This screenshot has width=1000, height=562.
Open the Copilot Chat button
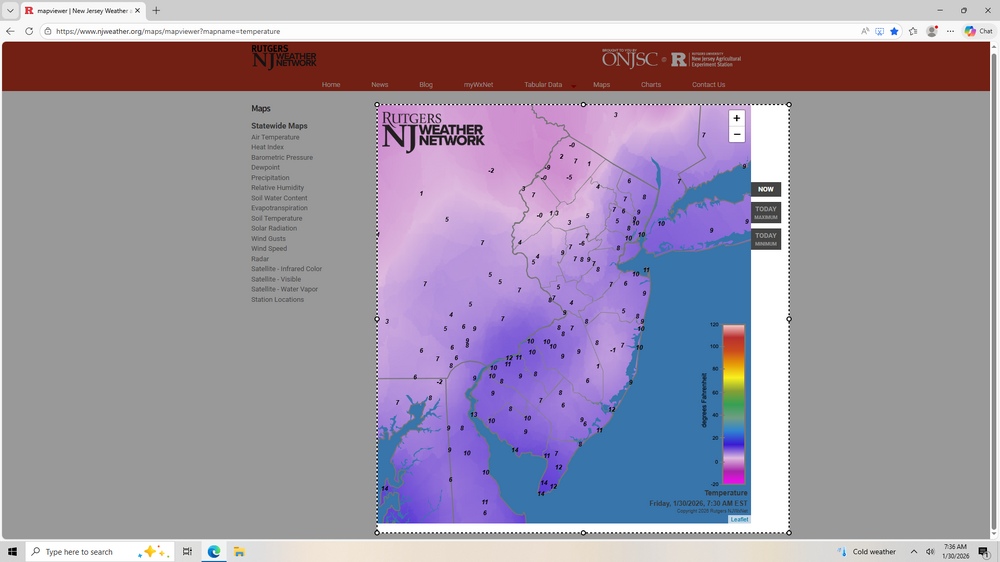tap(978, 31)
